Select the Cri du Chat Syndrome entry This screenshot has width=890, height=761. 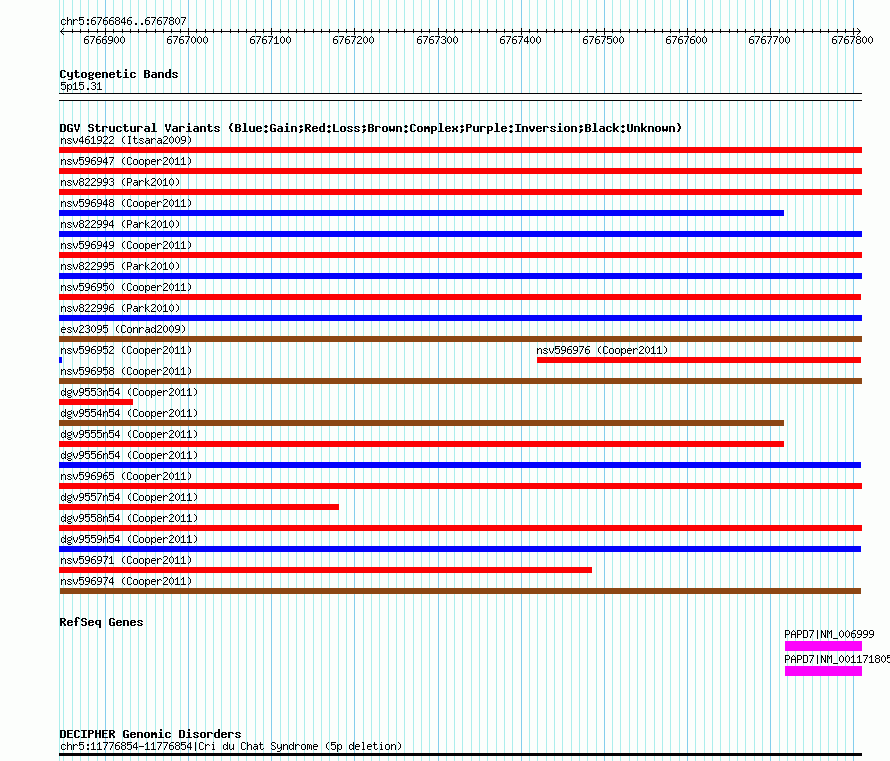pyautogui.click(x=231, y=746)
